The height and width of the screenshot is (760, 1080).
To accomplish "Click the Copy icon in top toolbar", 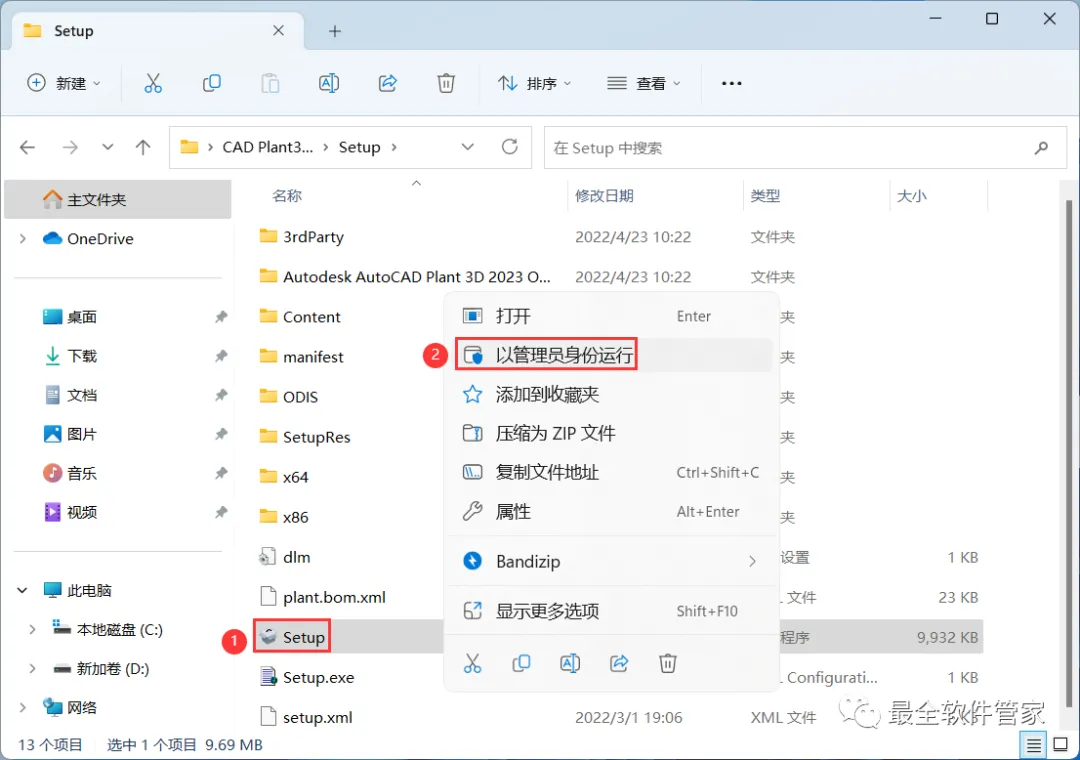I will (x=211, y=83).
